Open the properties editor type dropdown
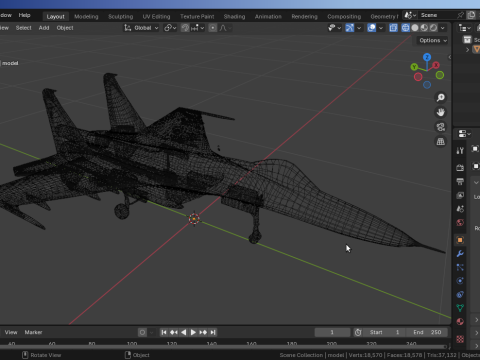 (464, 134)
